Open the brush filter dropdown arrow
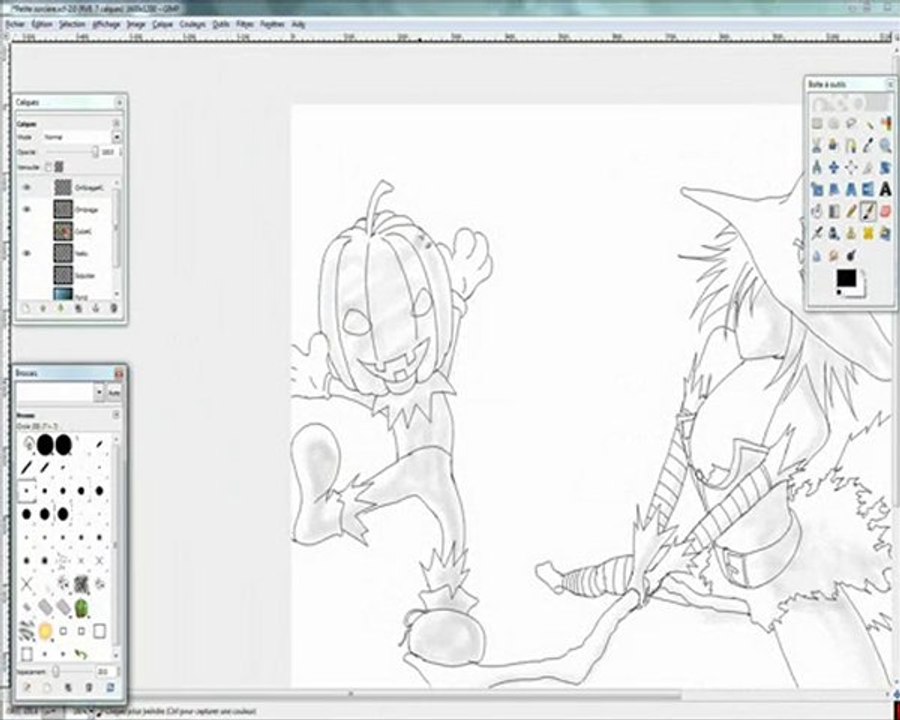This screenshot has width=900, height=720. coord(99,393)
